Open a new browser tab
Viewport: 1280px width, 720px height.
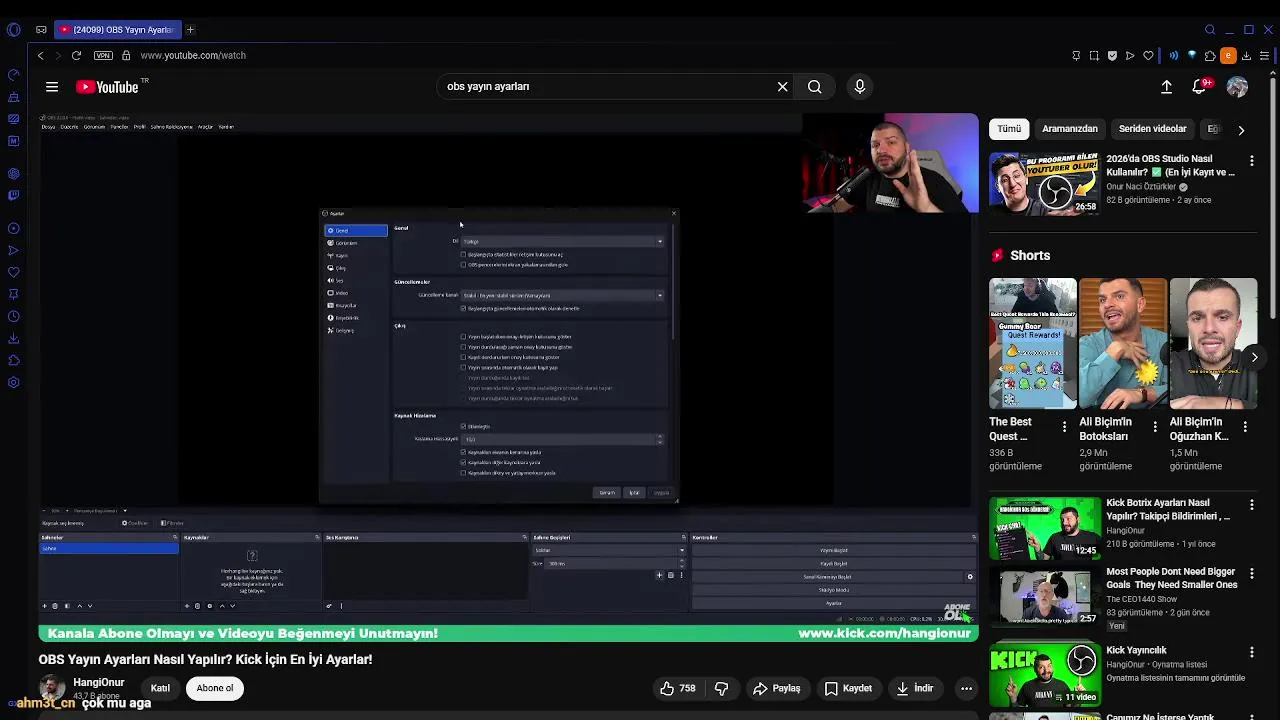click(x=190, y=30)
